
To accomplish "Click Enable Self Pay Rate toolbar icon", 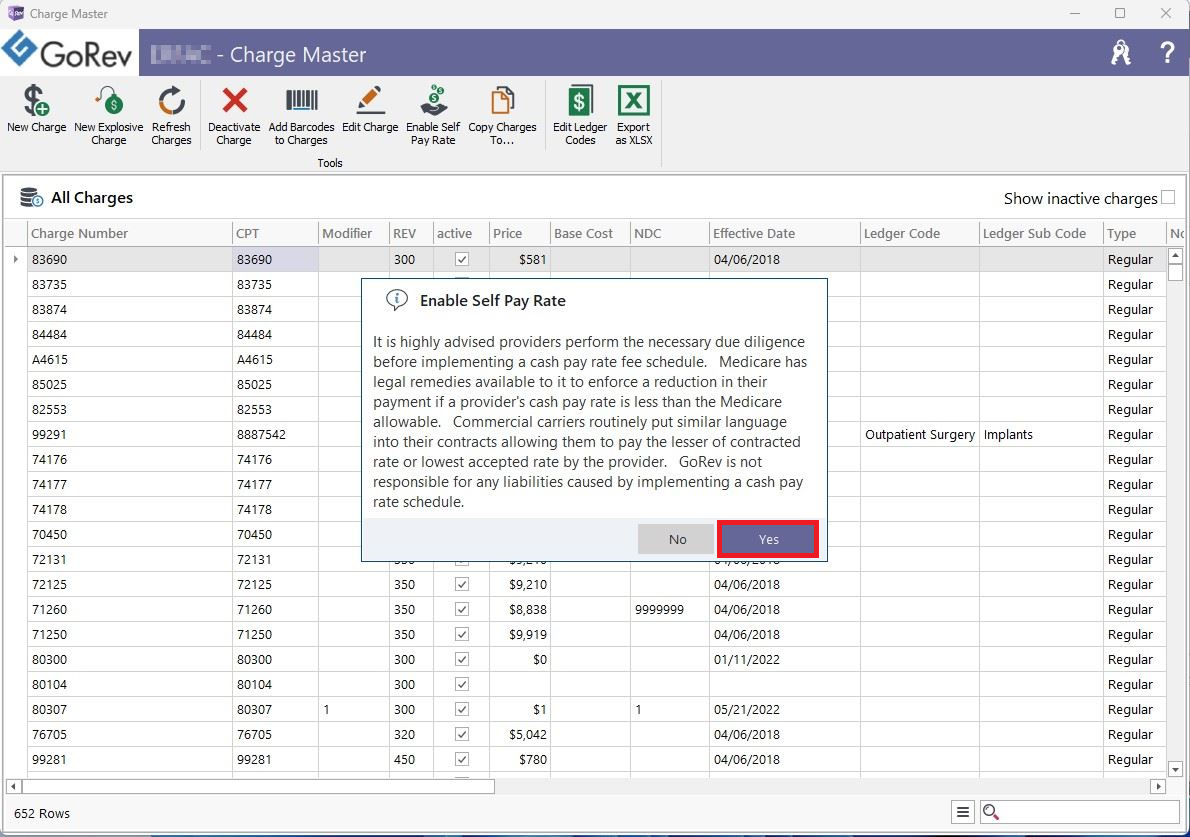I will tap(433, 100).
